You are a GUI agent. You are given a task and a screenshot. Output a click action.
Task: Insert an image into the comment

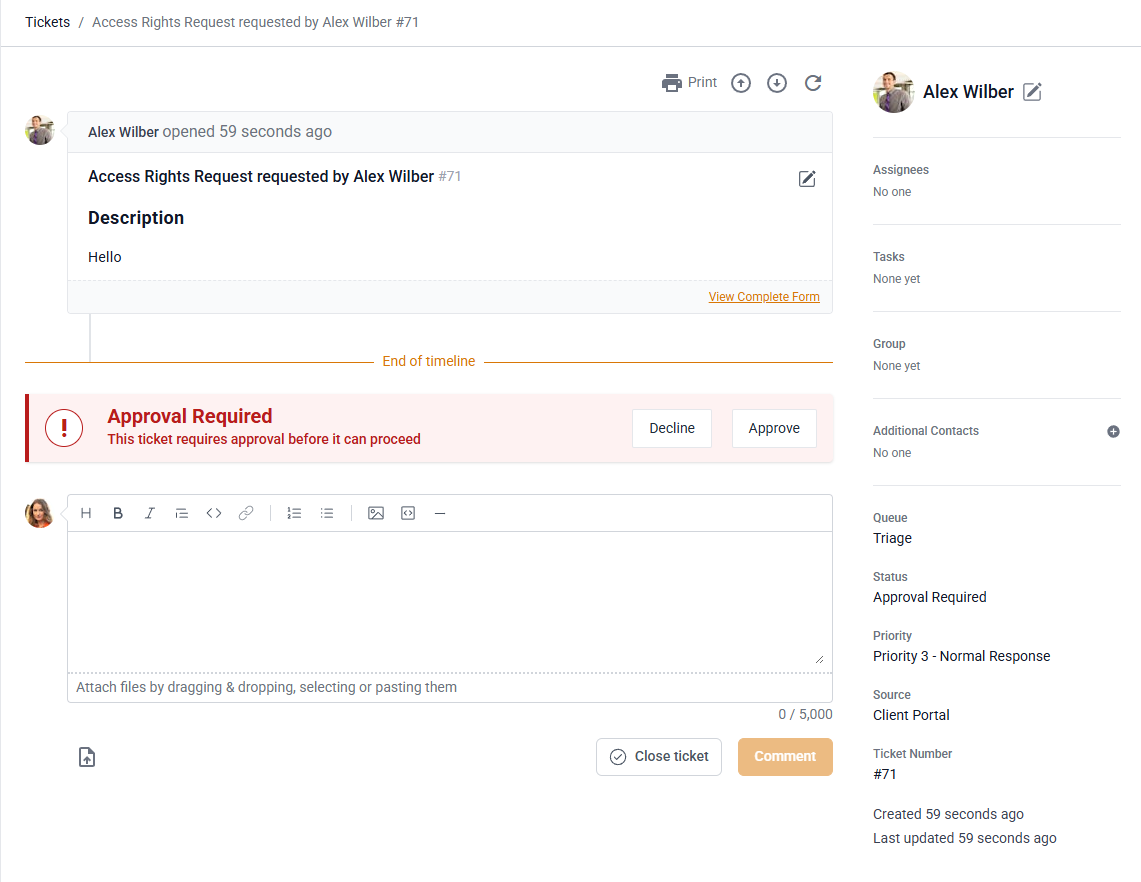point(376,513)
